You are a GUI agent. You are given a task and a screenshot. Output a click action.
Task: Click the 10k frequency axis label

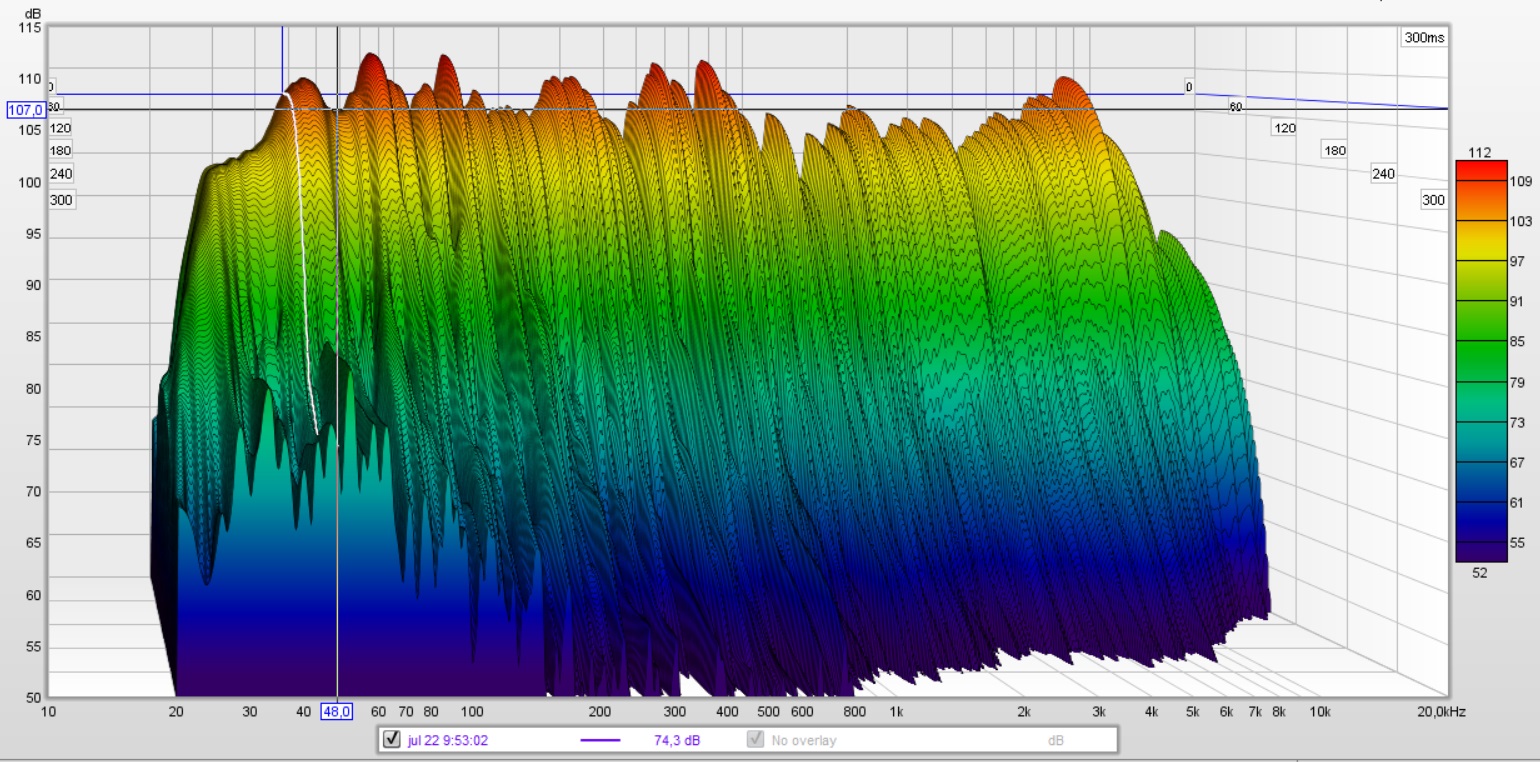(1320, 712)
